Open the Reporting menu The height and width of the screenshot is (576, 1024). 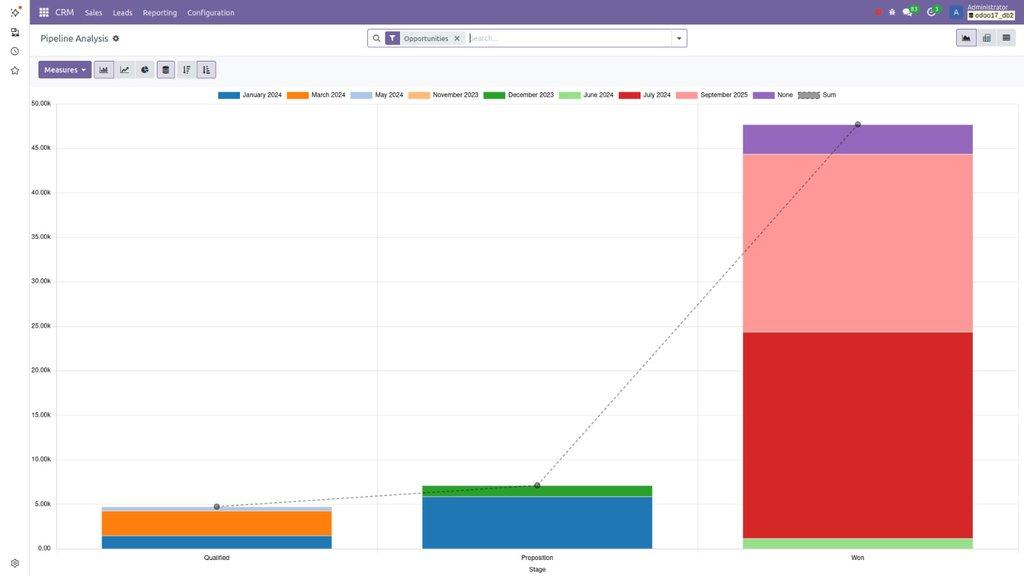pos(159,12)
